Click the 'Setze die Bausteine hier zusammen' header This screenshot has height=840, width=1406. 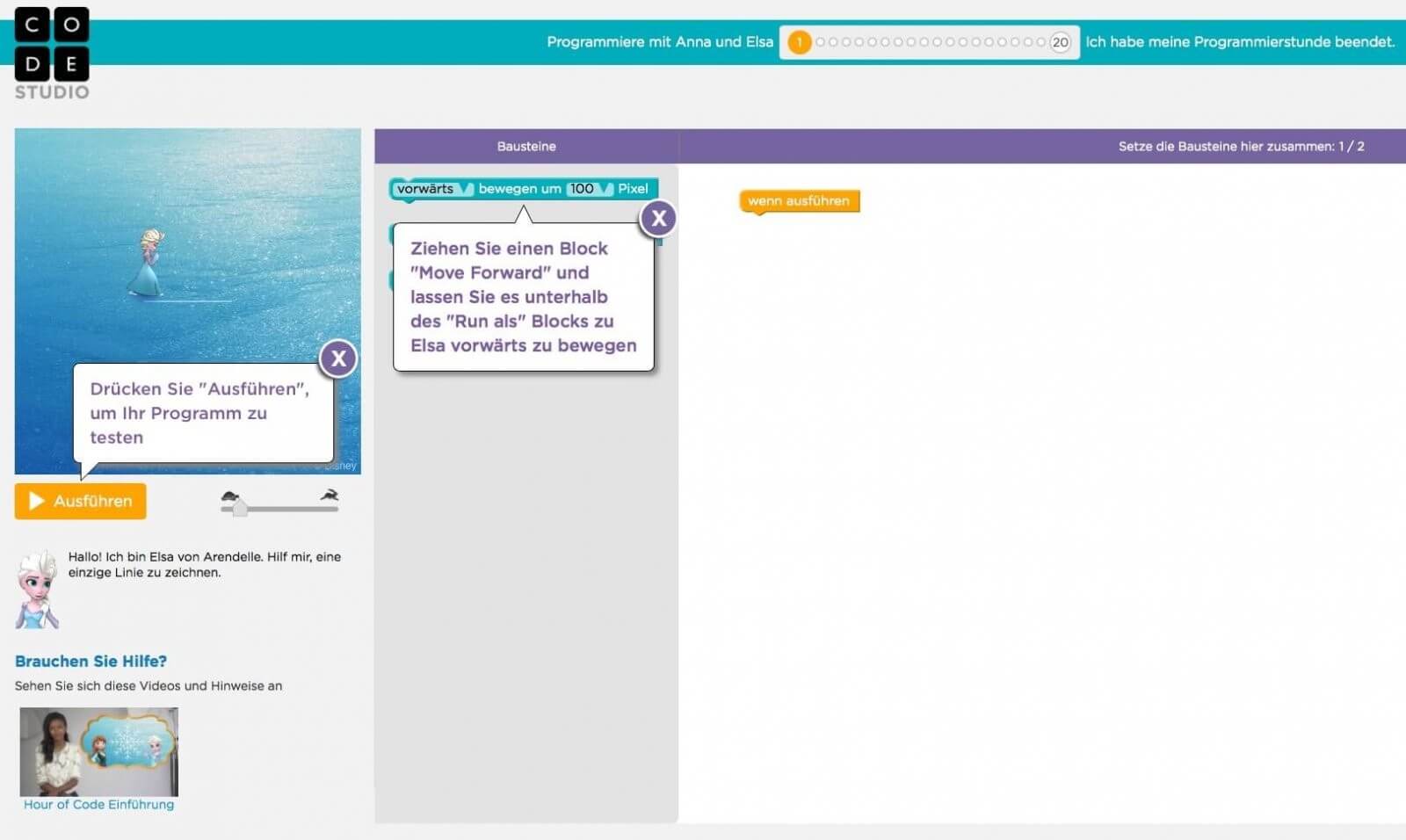click(1240, 147)
